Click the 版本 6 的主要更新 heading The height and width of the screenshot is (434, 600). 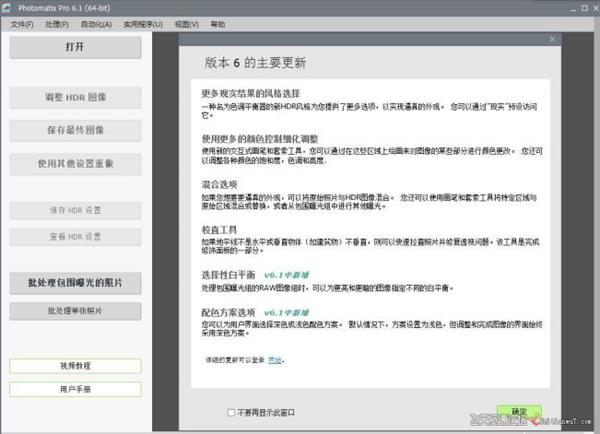255,63
